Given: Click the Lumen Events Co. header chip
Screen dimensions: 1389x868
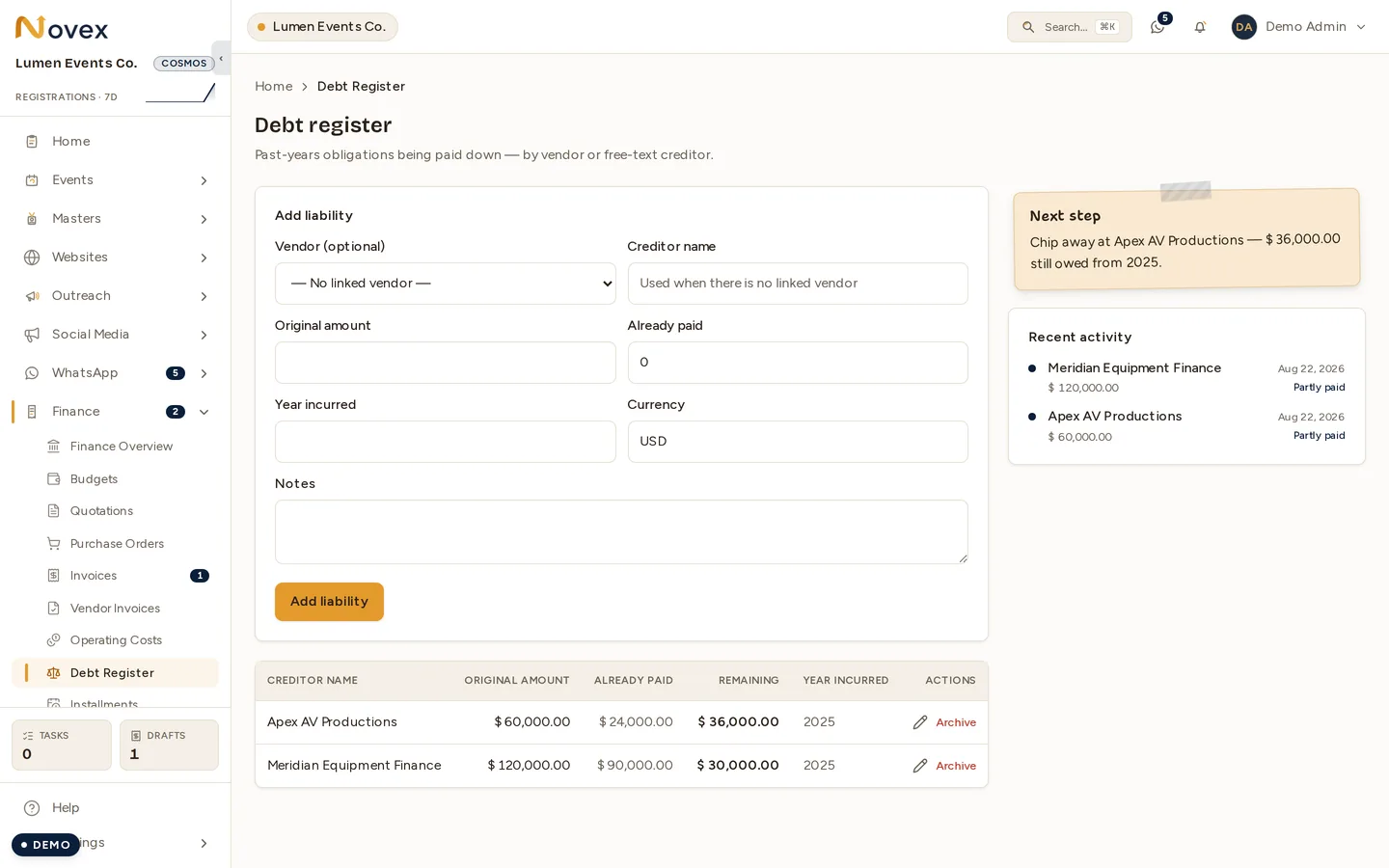Looking at the screenshot, I should (322, 27).
